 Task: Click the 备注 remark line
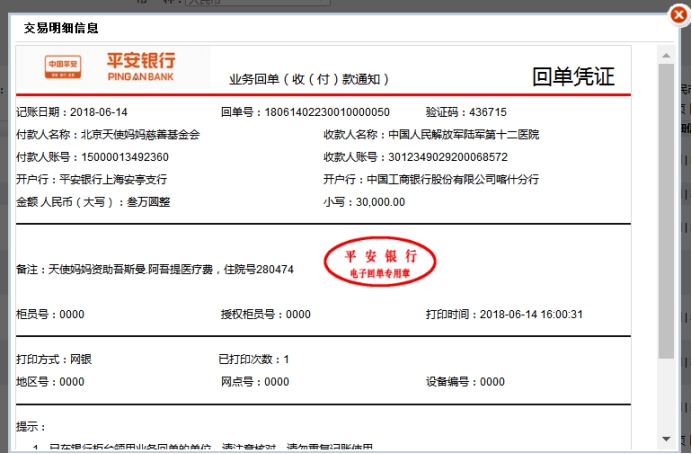pos(155,269)
